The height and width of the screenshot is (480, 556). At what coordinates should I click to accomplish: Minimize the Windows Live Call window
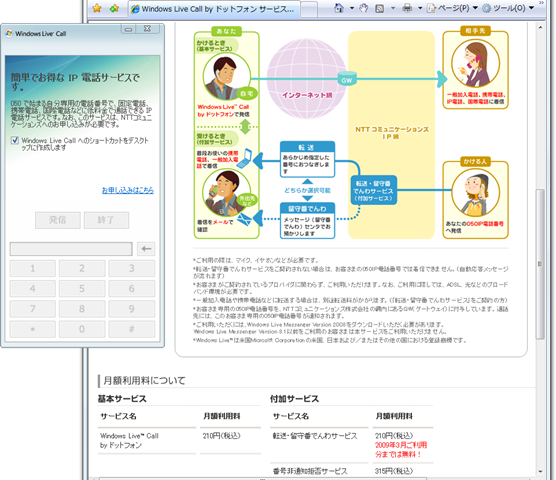129,29
